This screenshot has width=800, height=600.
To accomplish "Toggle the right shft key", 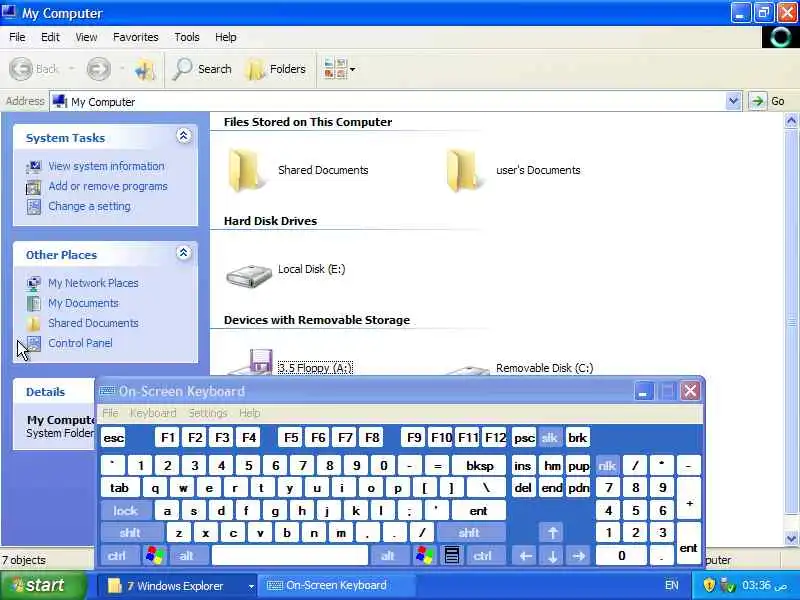I will click(470, 533).
